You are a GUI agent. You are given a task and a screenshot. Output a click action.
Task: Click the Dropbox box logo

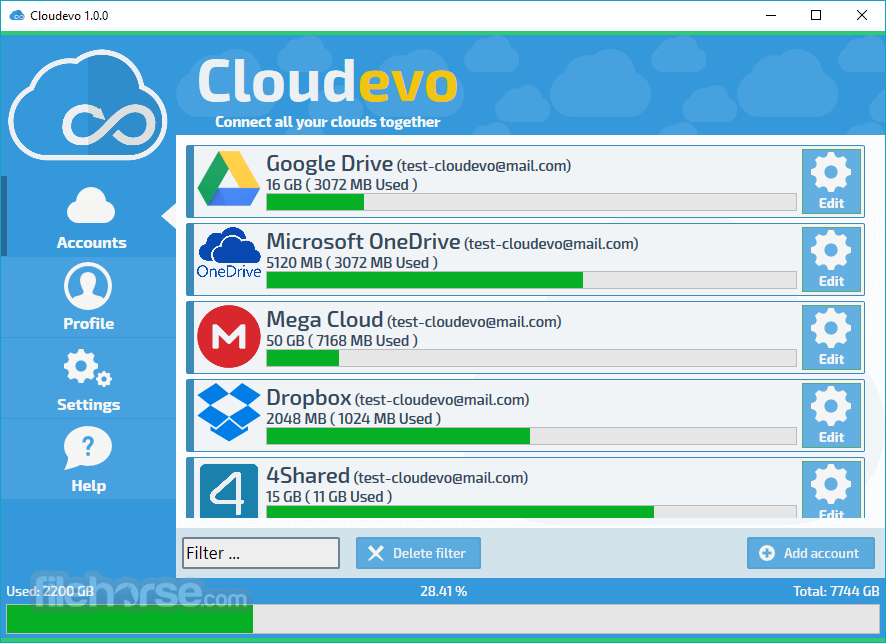coord(229,412)
